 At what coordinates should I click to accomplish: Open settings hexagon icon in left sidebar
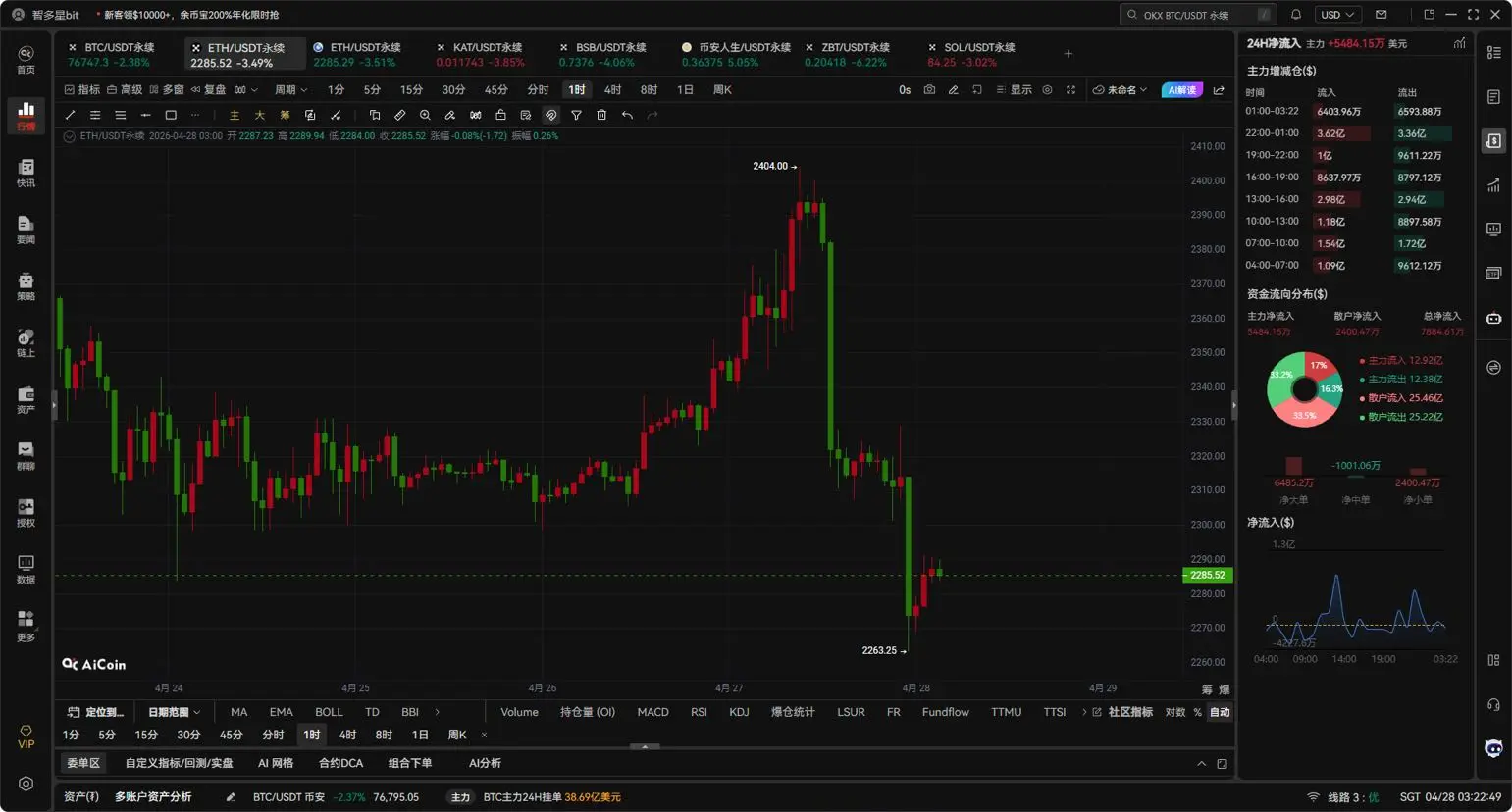26,784
